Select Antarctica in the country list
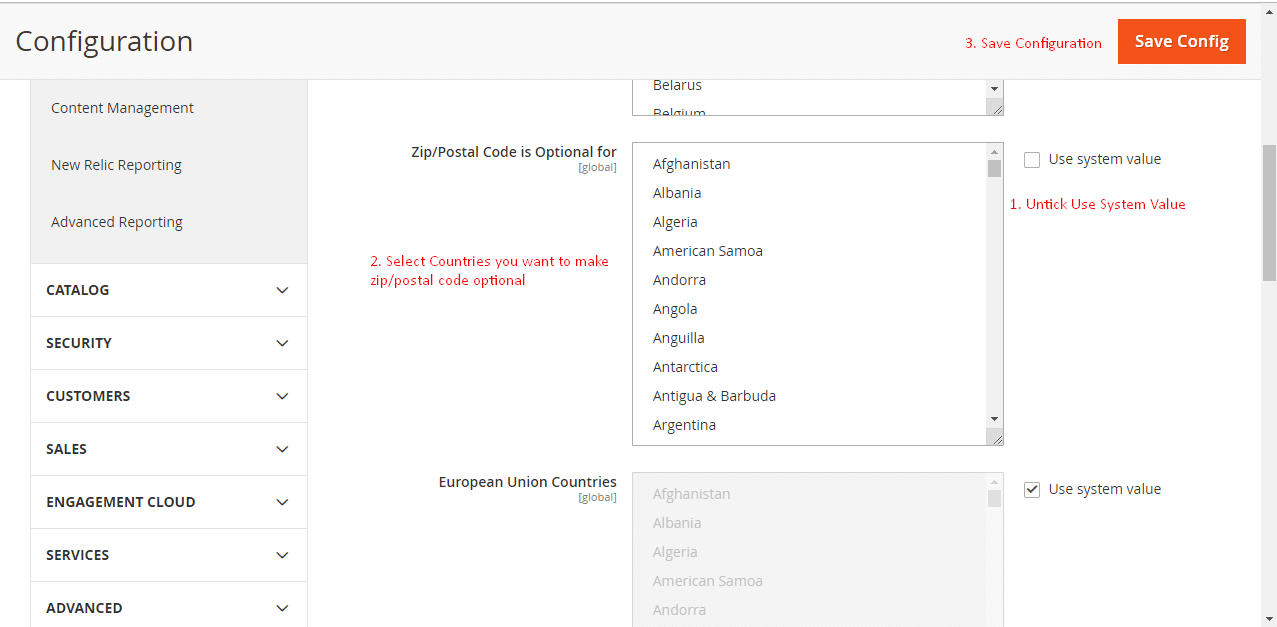Image resolution: width=1277 pixels, height=627 pixels. point(685,366)
